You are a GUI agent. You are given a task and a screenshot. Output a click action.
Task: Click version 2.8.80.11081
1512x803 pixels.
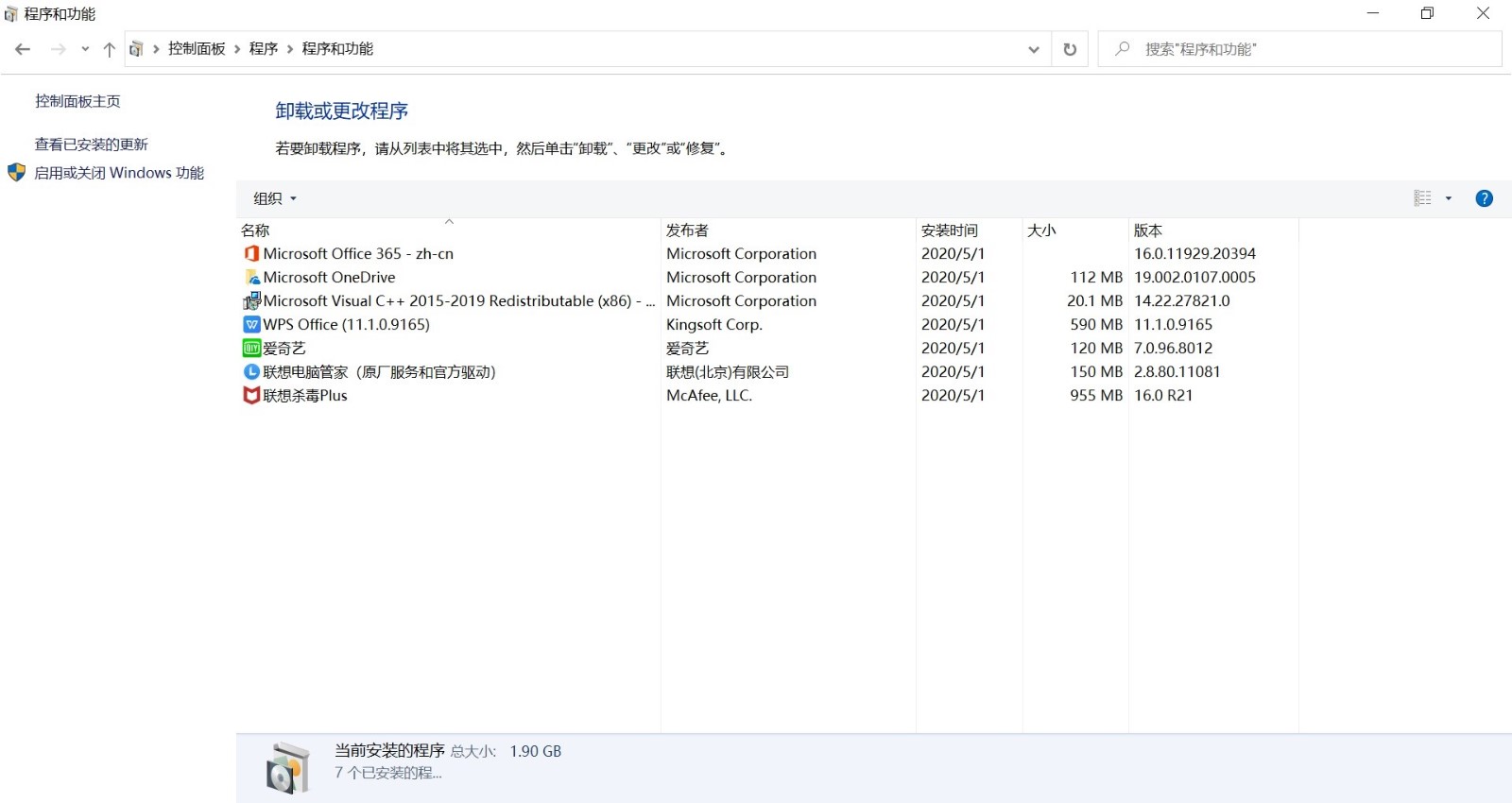(x=1177, y=371)
